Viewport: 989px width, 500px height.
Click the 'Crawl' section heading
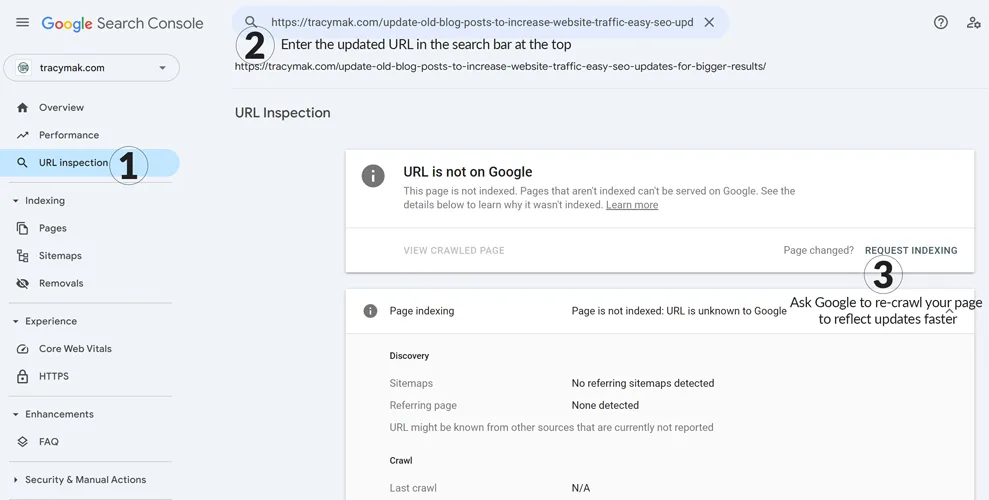pos(401,461)
